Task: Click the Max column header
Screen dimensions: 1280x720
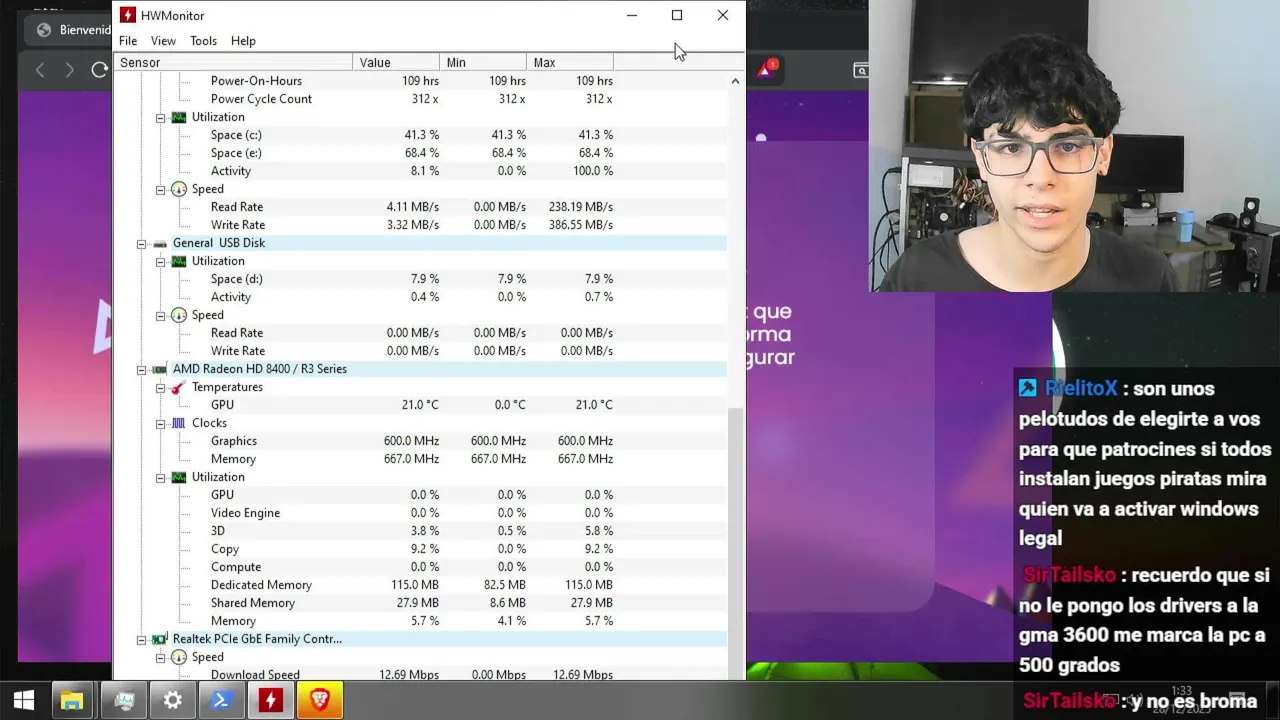Action: [x=570, y=62]
